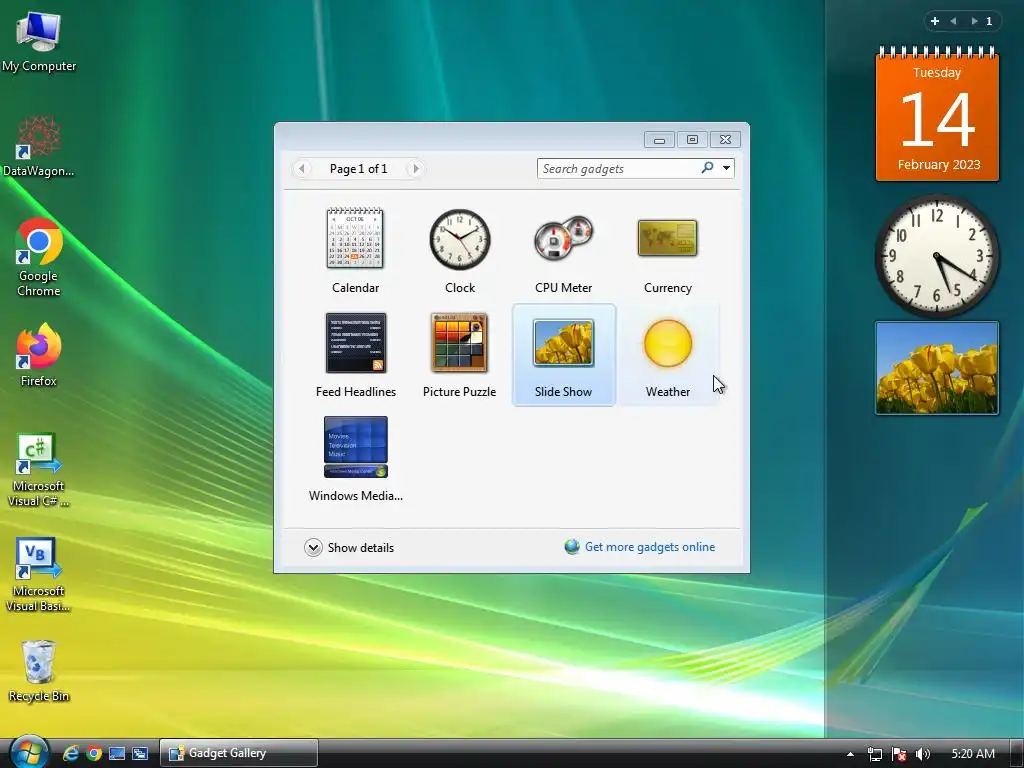
Task: Click sidebar previous page arrow
Action: click(x=953, y=22)
